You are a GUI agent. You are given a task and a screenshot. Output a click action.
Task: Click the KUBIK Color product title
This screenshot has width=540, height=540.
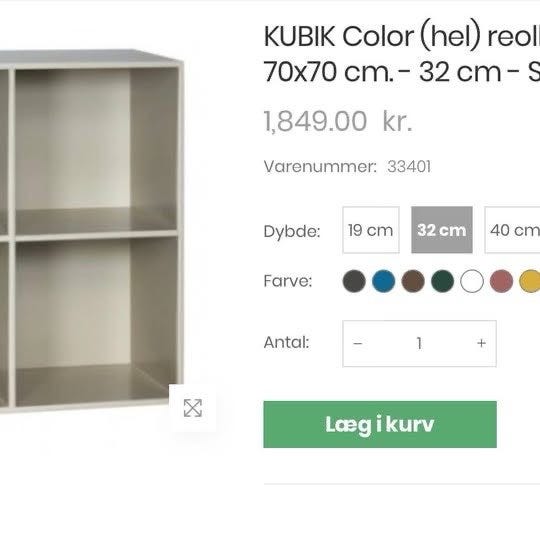pos(402,54)
